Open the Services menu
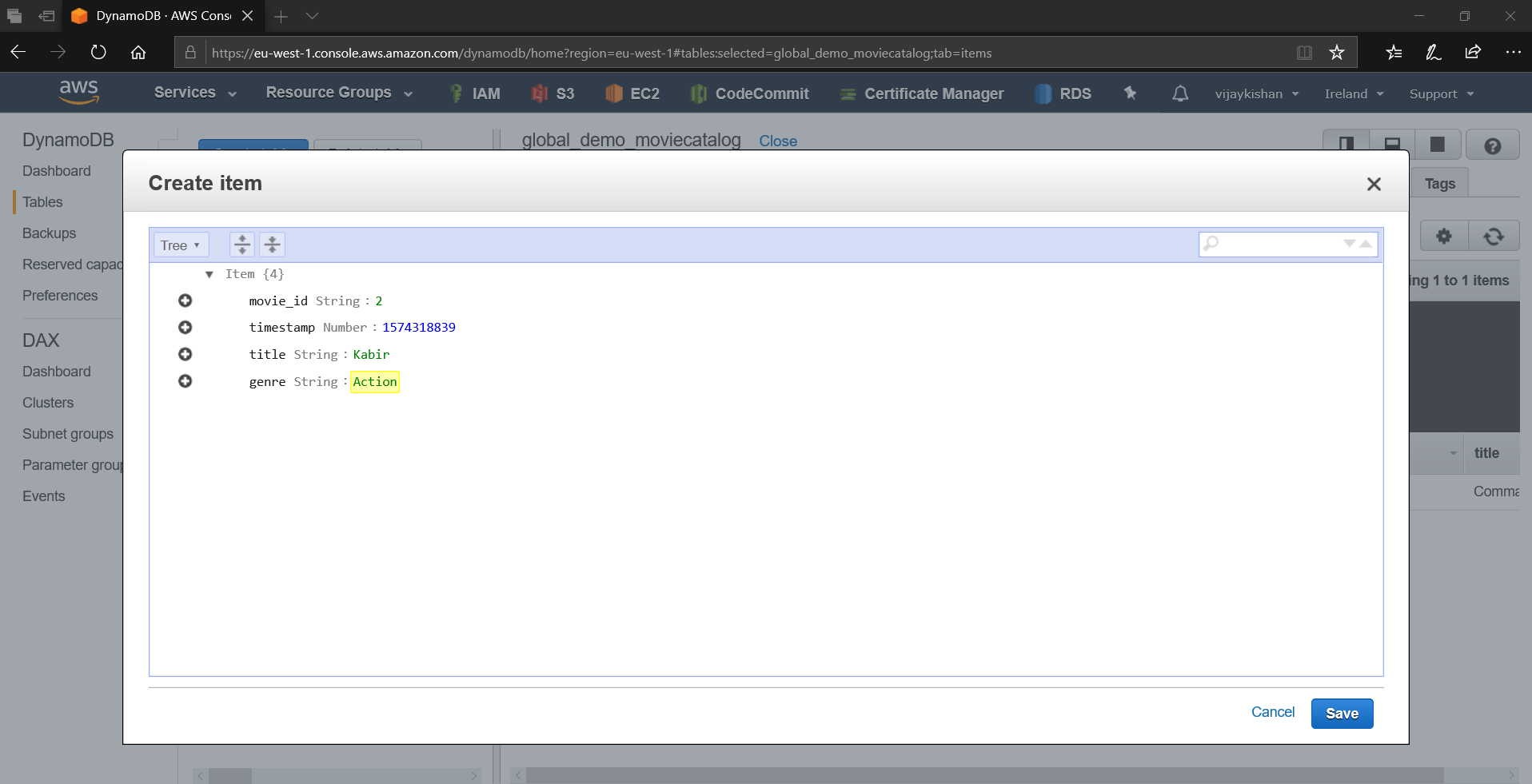The image size is (1532, 784). click(195, 93)
